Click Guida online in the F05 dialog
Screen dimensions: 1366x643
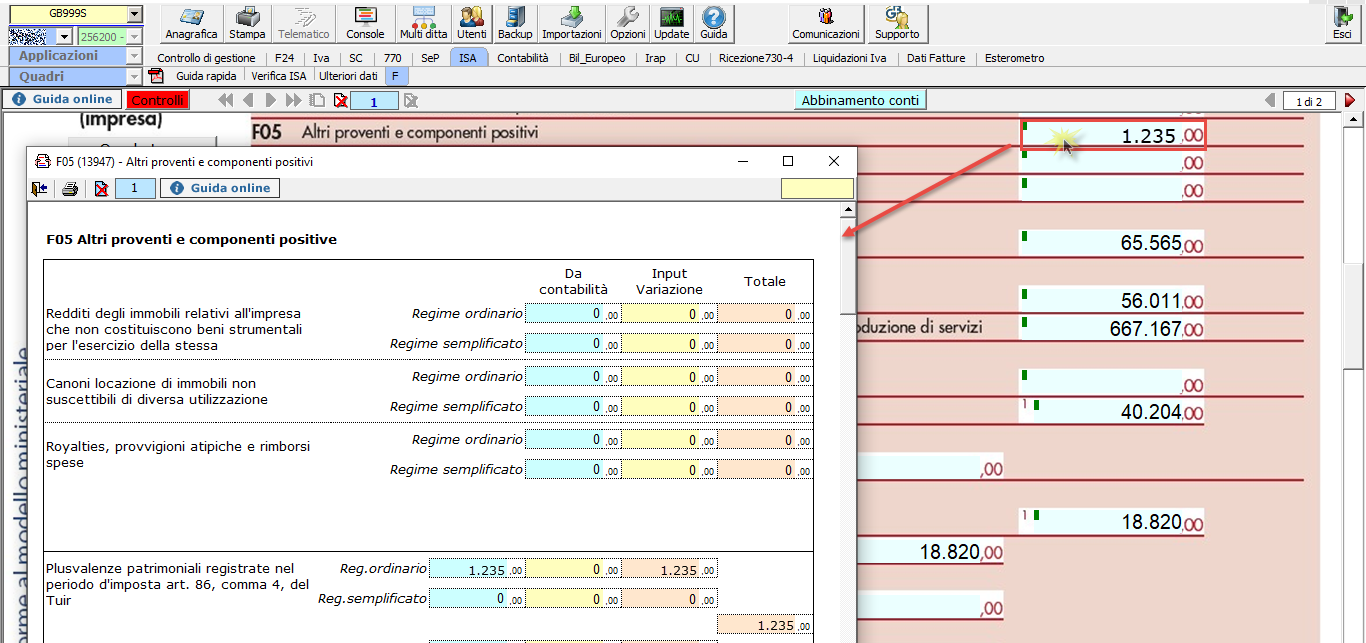coord(221,188)
